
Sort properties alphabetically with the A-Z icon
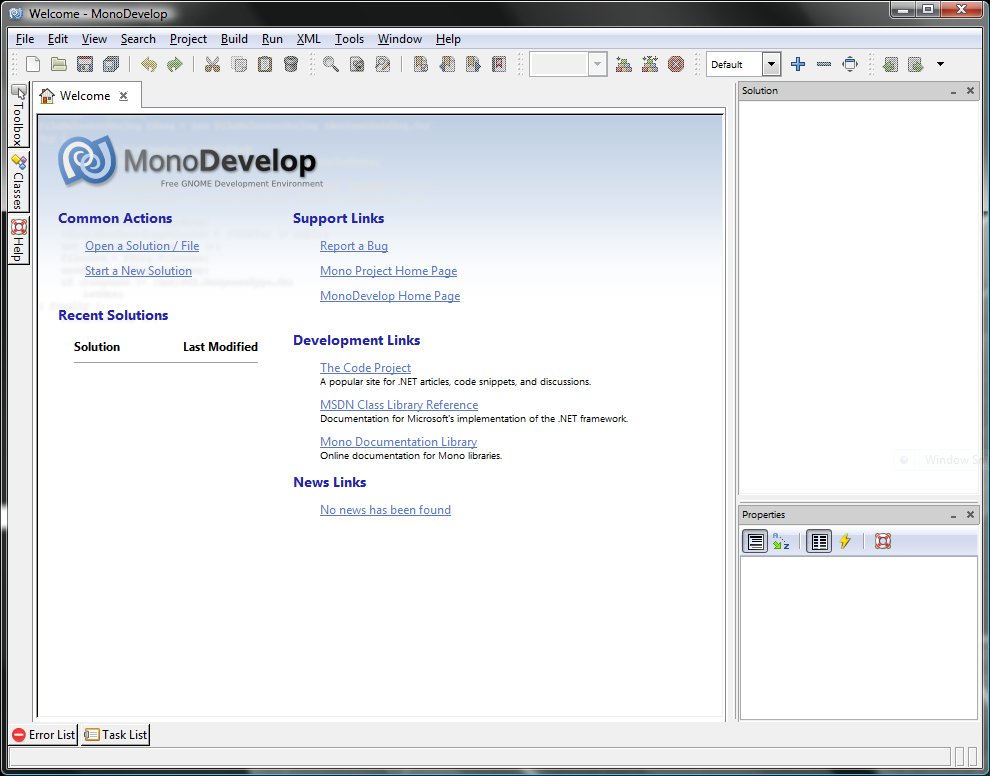pos(781,541)
